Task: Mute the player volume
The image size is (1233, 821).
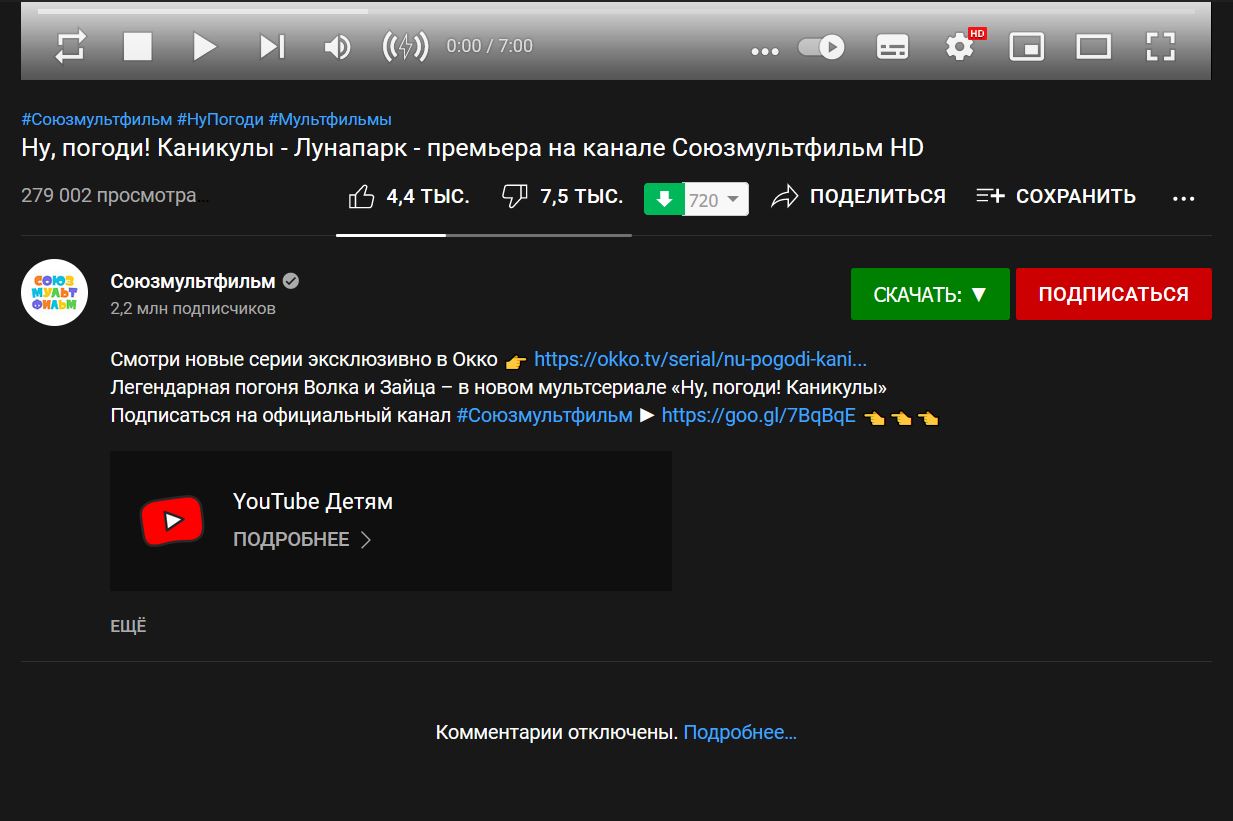Action: 338,46
